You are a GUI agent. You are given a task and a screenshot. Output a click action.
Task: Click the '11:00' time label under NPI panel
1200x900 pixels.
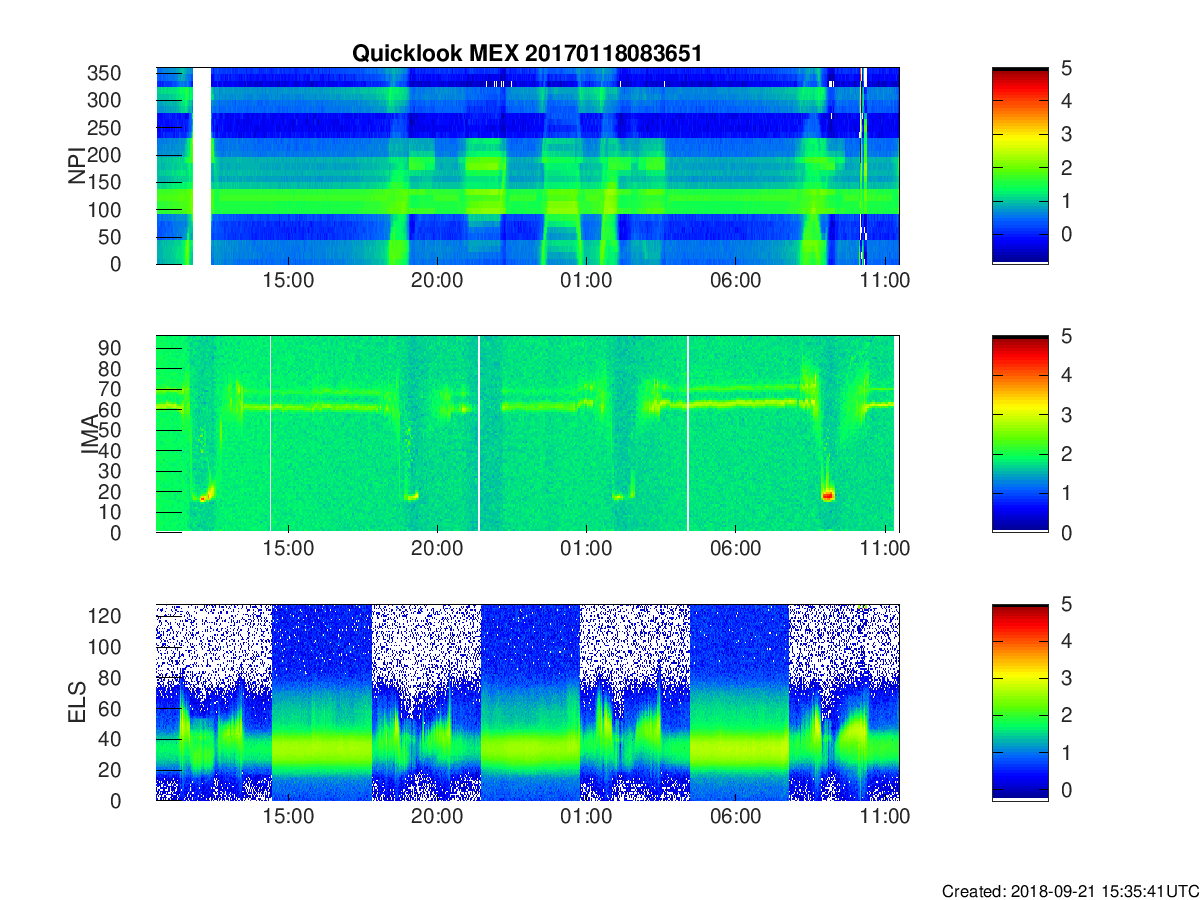pyautogui.click(x=885, y=281)
